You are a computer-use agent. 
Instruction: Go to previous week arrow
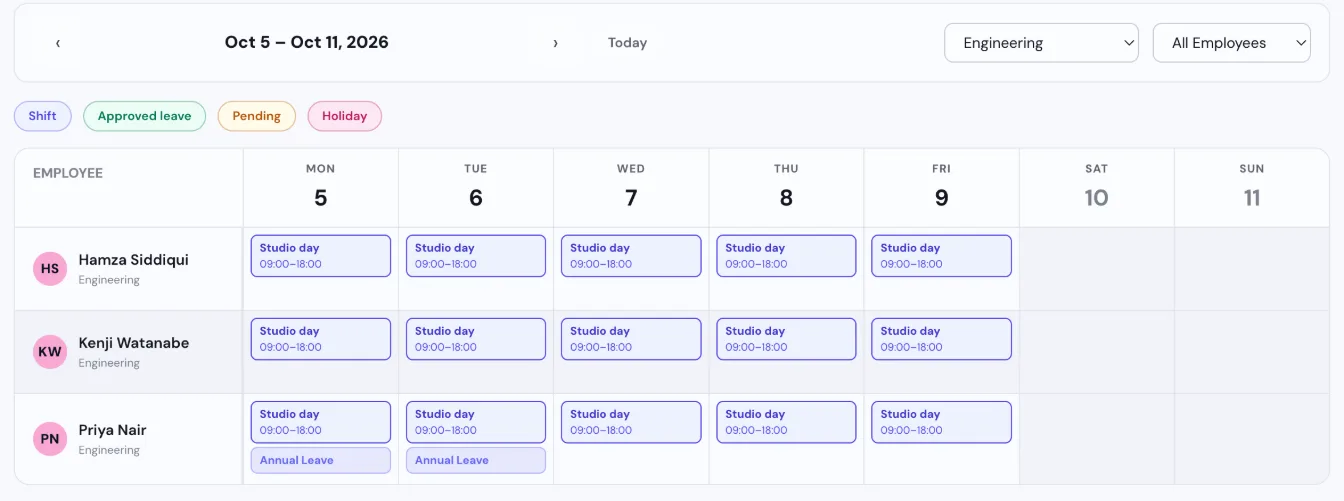[x=58, y=43]
